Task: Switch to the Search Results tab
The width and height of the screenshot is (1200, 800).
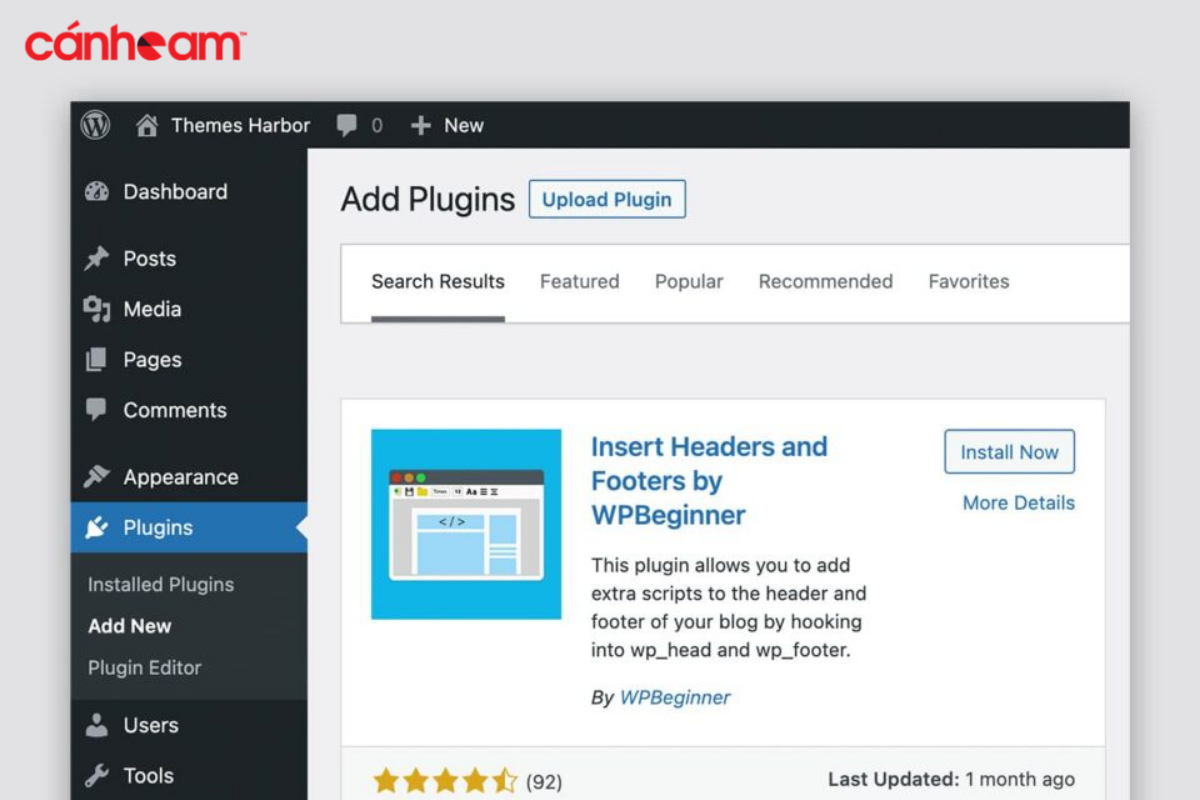Action: (x=438, y=282)
